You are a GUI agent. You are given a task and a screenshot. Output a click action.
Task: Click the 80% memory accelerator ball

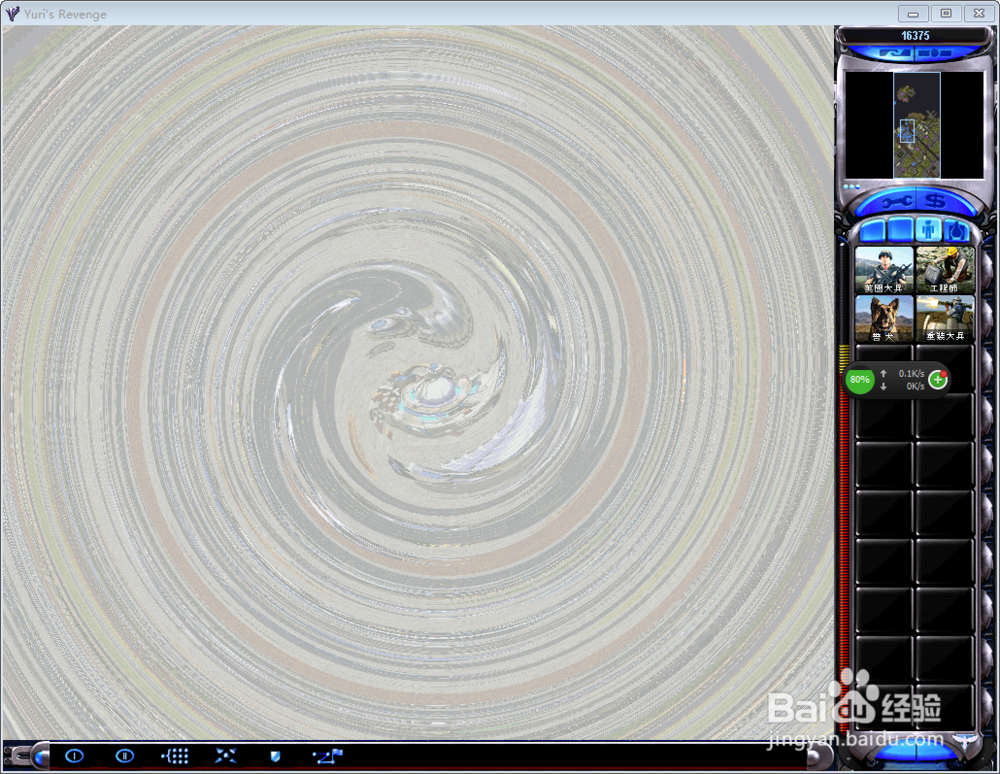[x=859, y=379]
